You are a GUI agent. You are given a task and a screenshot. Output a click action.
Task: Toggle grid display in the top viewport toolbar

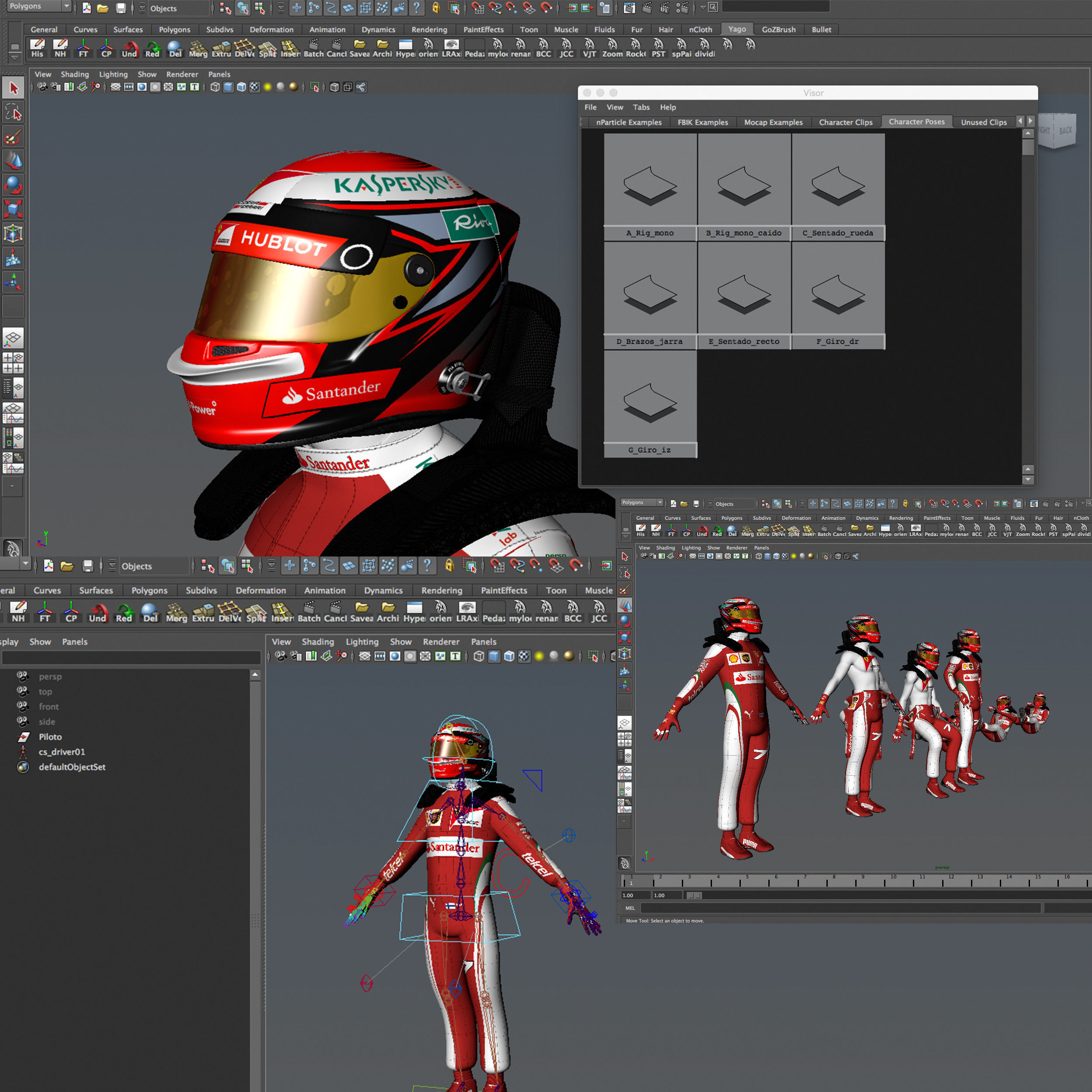(115, 87)
